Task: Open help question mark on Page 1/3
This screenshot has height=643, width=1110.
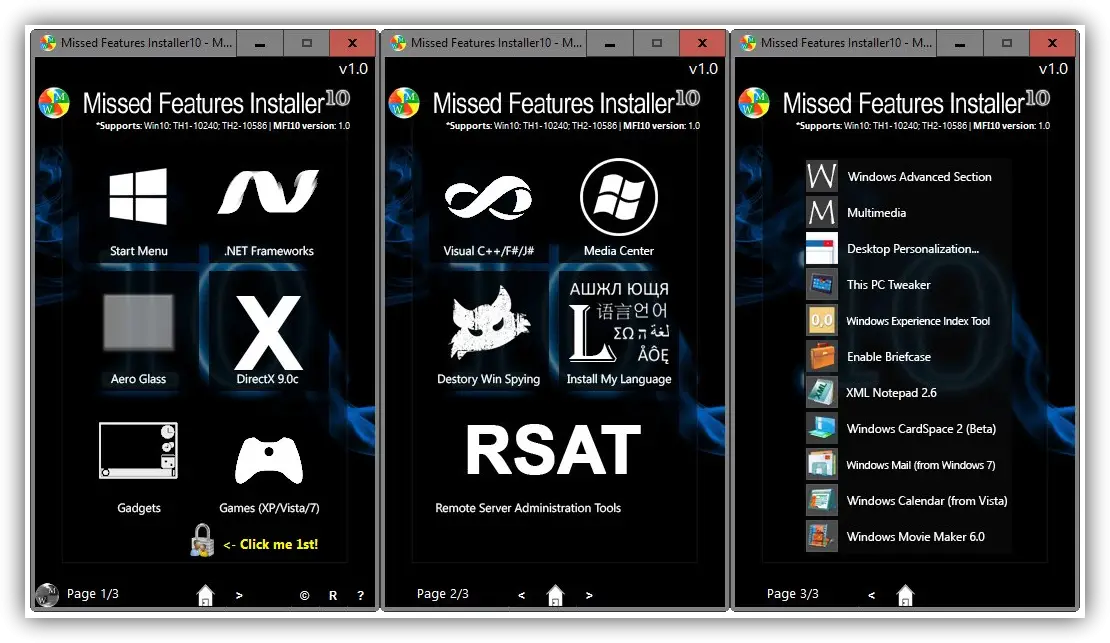Action: coord(360,596)
